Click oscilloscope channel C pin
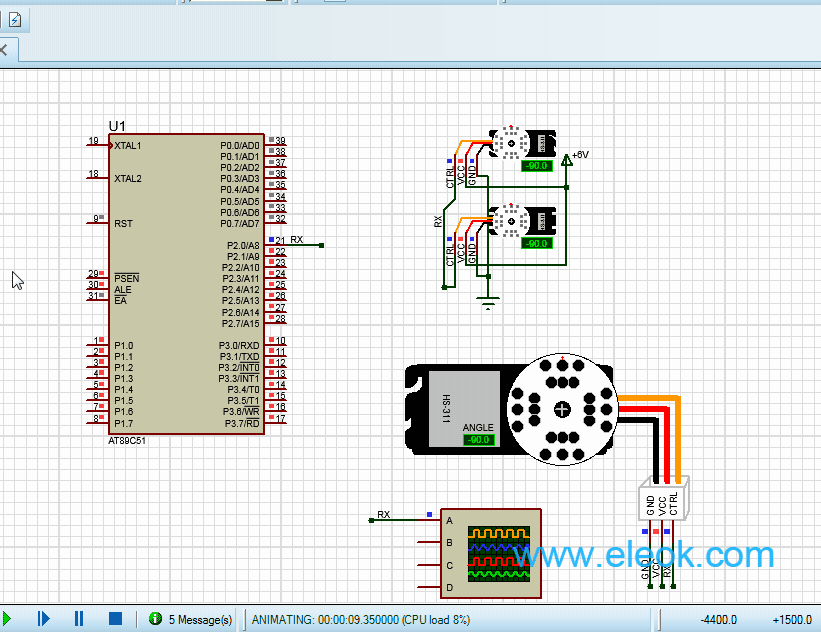Viewport: 821px width, 632px height. coord(429,565)
